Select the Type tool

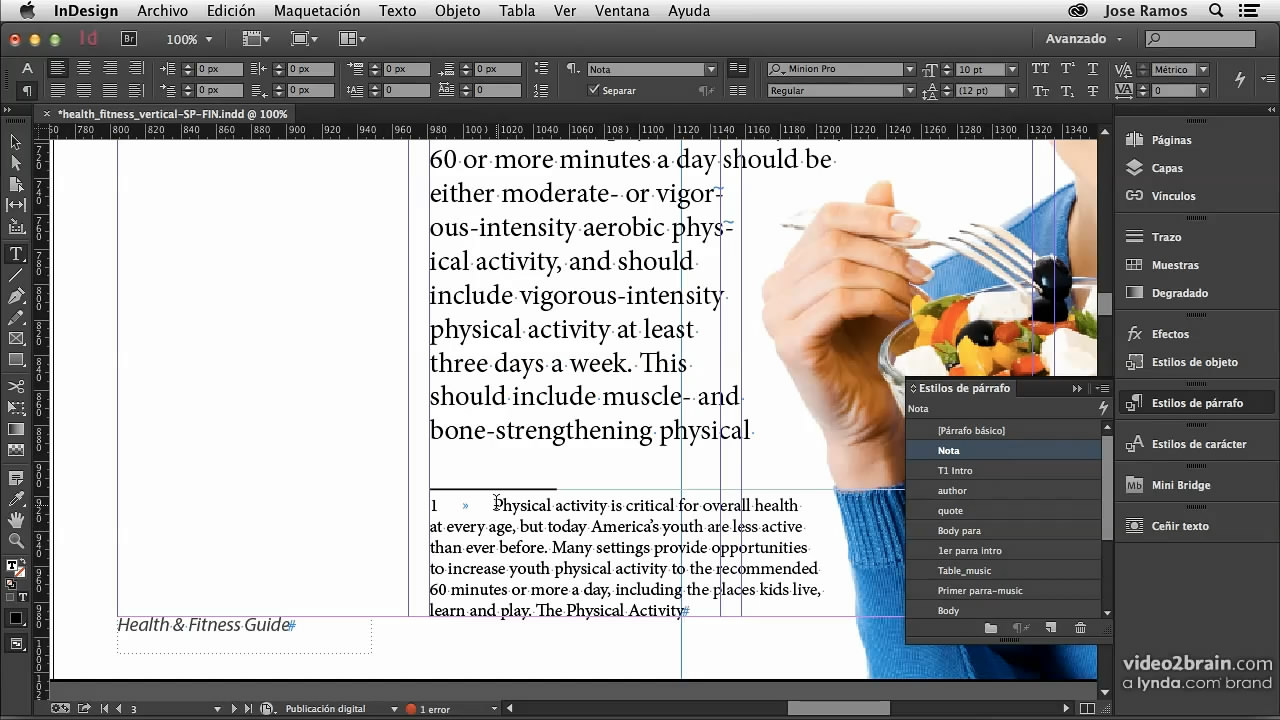click(16, 254)
